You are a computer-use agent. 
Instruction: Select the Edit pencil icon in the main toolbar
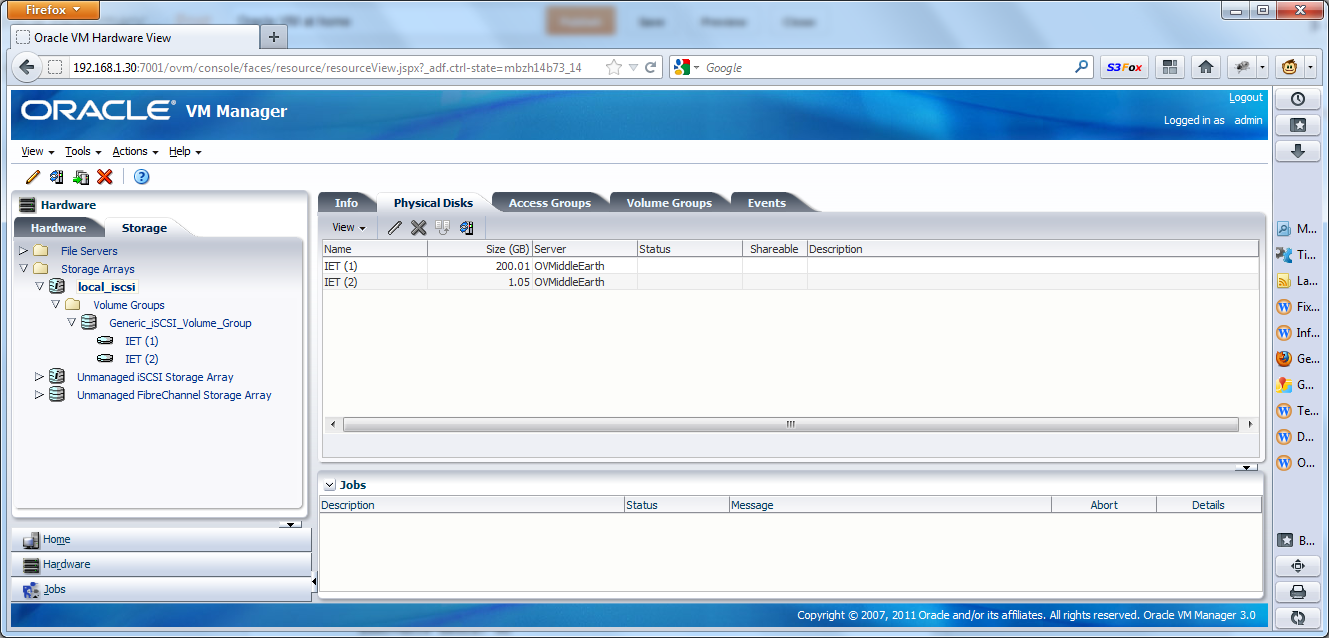pos(32,176)
